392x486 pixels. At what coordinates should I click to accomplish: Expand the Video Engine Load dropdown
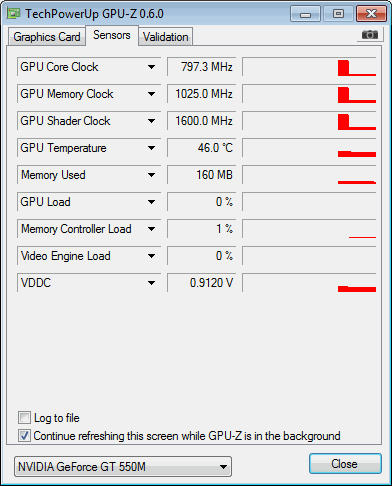(x=151, y=256)
